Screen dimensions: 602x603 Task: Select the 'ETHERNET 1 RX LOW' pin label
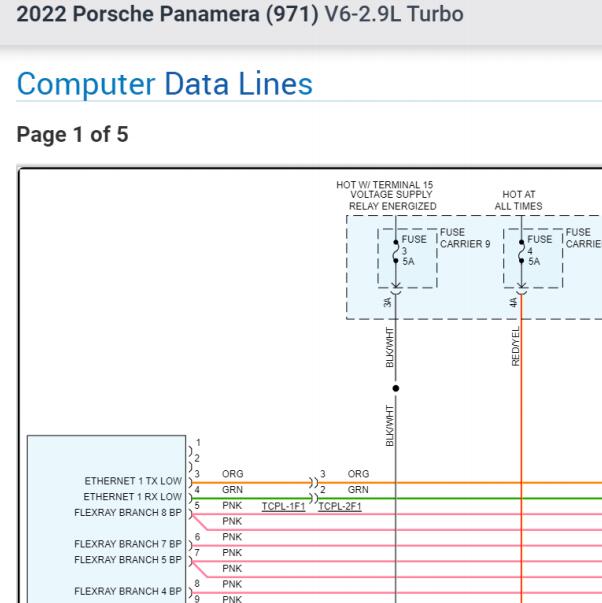tap(133, 497)
